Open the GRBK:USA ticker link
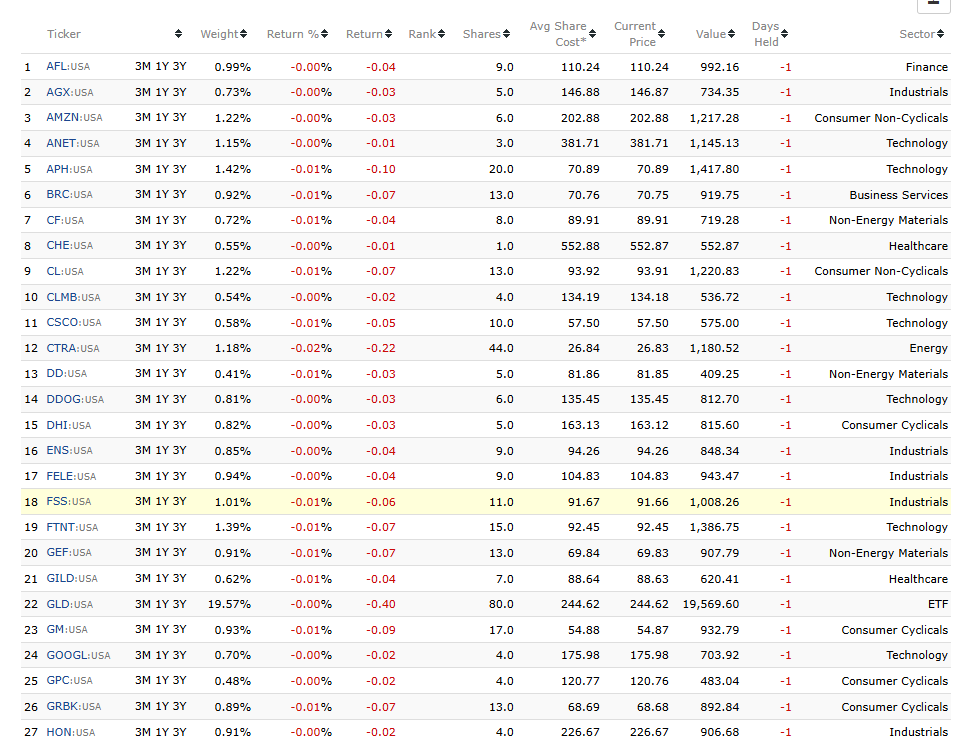 click(73, 706)
